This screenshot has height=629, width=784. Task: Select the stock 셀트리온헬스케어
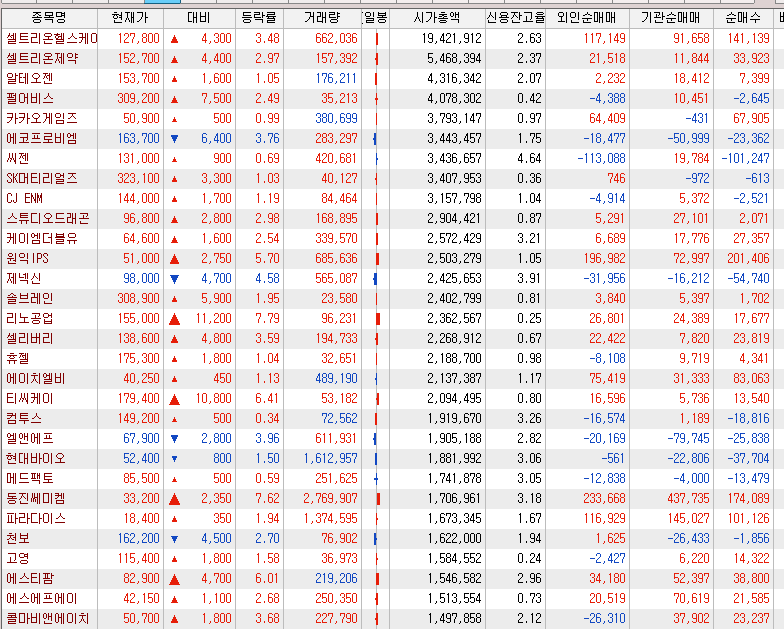coord(52,38)
